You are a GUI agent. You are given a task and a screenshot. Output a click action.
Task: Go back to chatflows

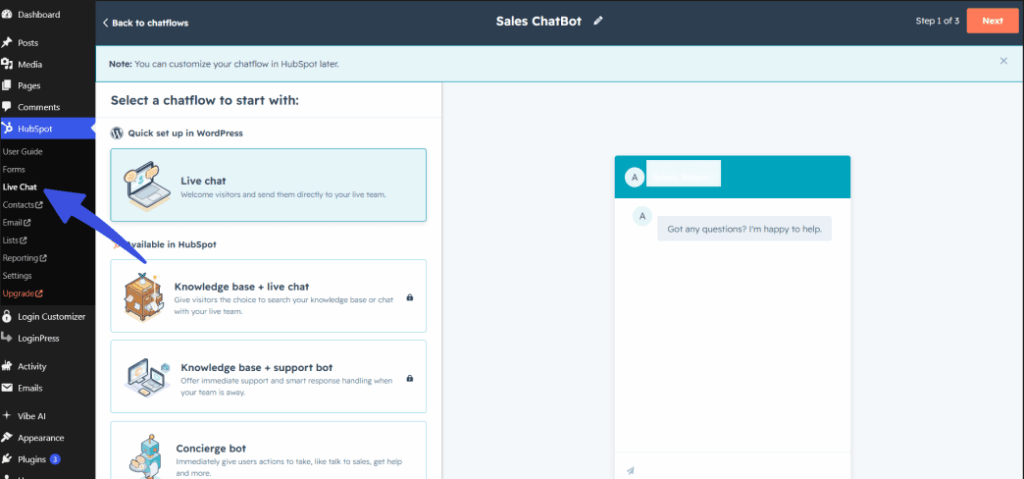click(x=145, y=23)
